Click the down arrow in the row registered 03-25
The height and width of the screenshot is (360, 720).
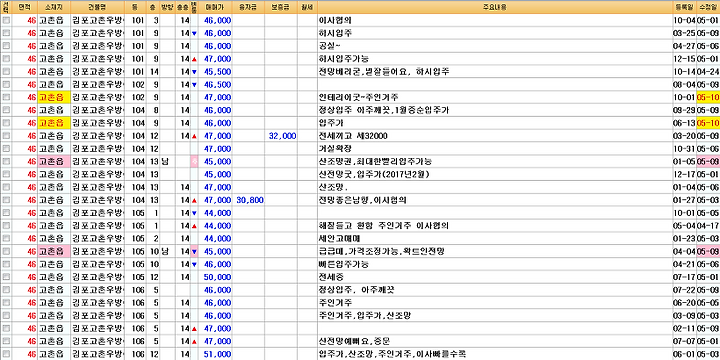(x=194, y=34)
